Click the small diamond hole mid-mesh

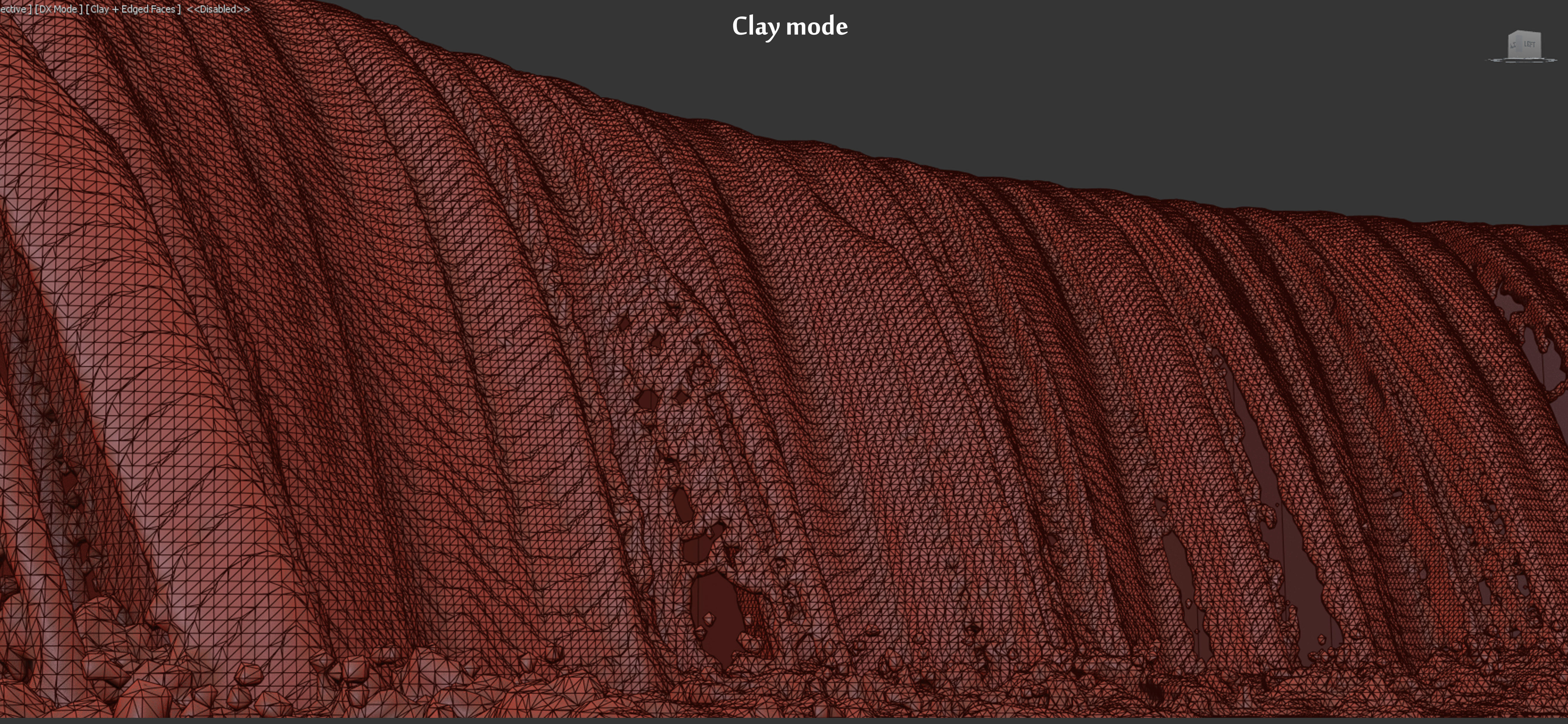click(x=682, y=397)
